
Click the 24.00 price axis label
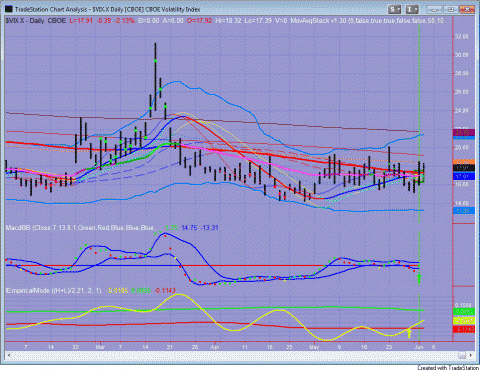pyautogui.click(x=462, y=111)
